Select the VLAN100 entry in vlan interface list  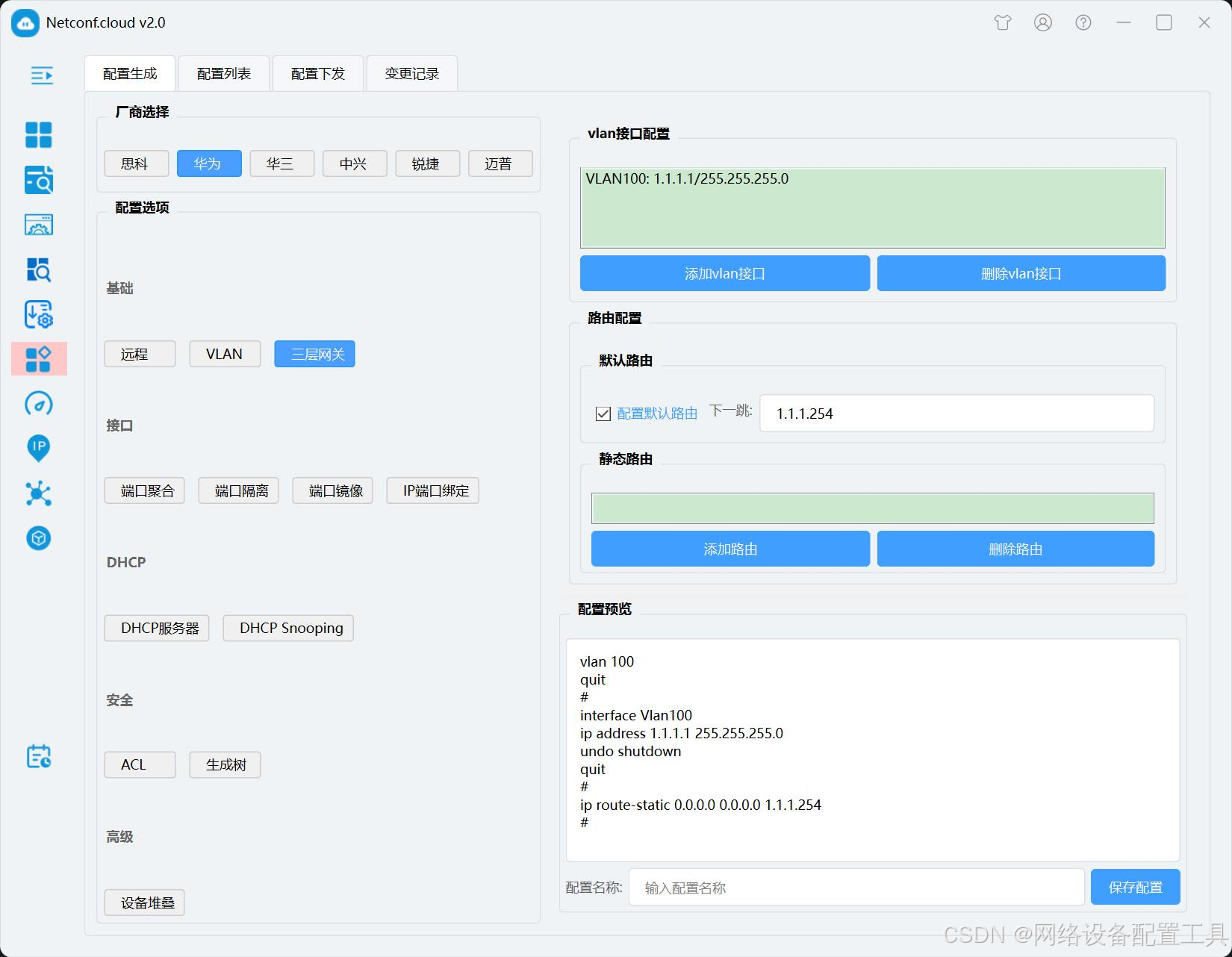click(687, 179)
